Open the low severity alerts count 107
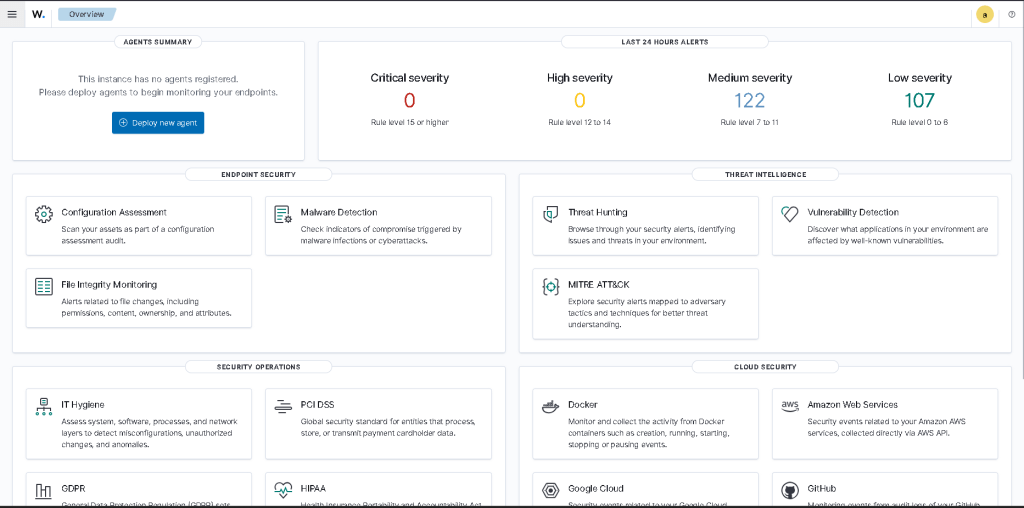Image resolution: width=1024 pixels, height=508 pixels. click(x=919, y=100)
